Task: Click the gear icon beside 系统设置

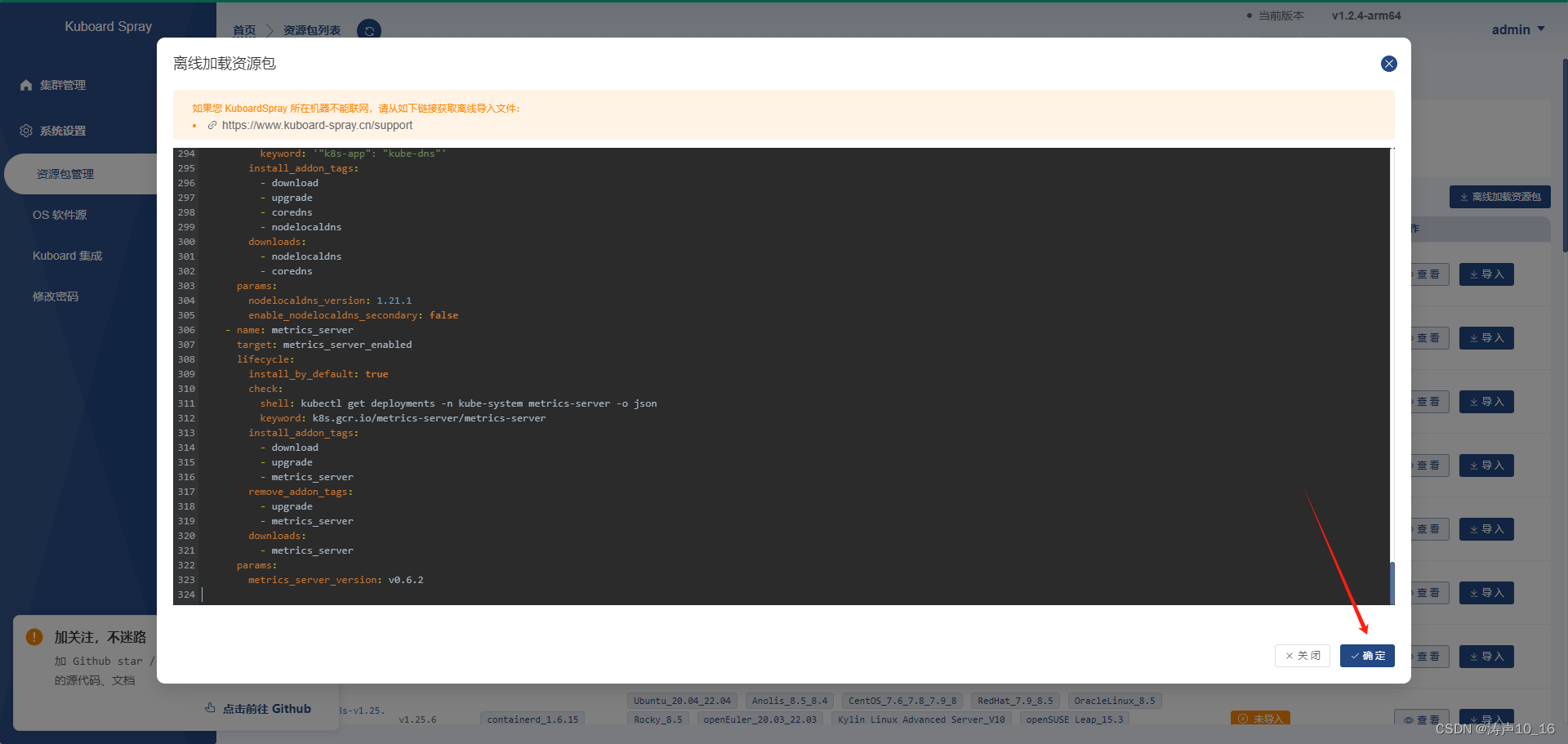Action: click(26, 131)
